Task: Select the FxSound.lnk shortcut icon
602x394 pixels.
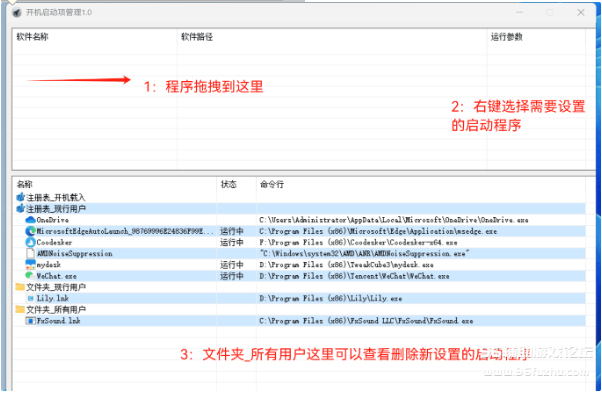Action: pyautogui.click(x=30, y=321)
